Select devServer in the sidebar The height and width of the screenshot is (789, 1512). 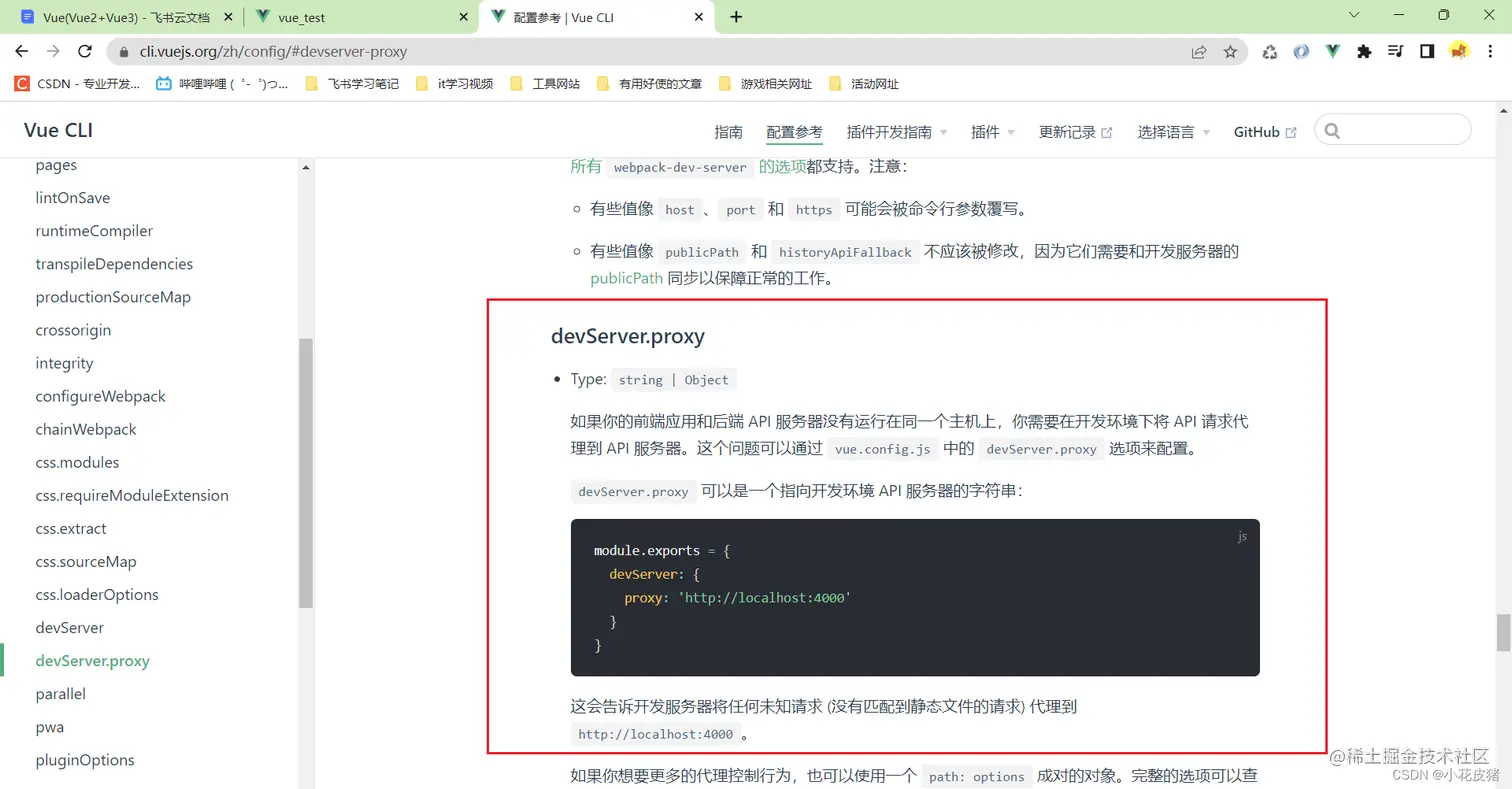tap(69, 627)
